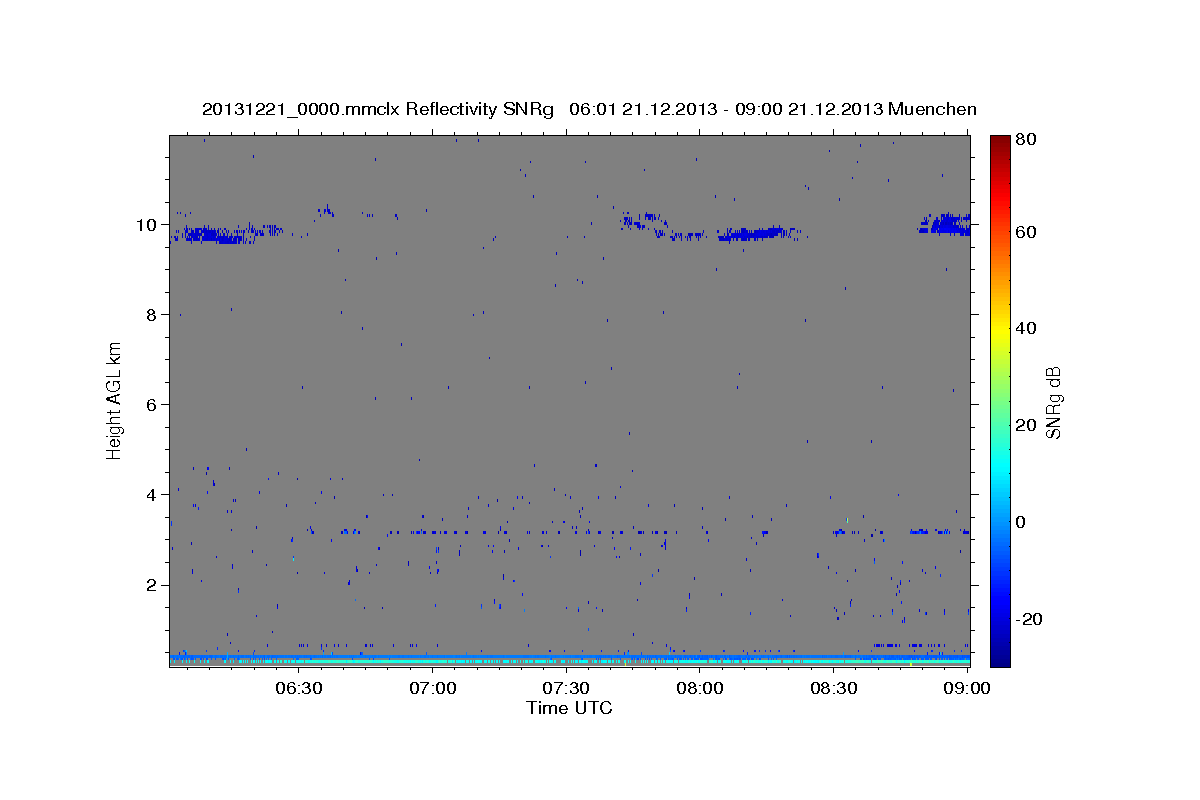
Task: Click the 09:00 time tick label
Action: click(x=968, y=688)
